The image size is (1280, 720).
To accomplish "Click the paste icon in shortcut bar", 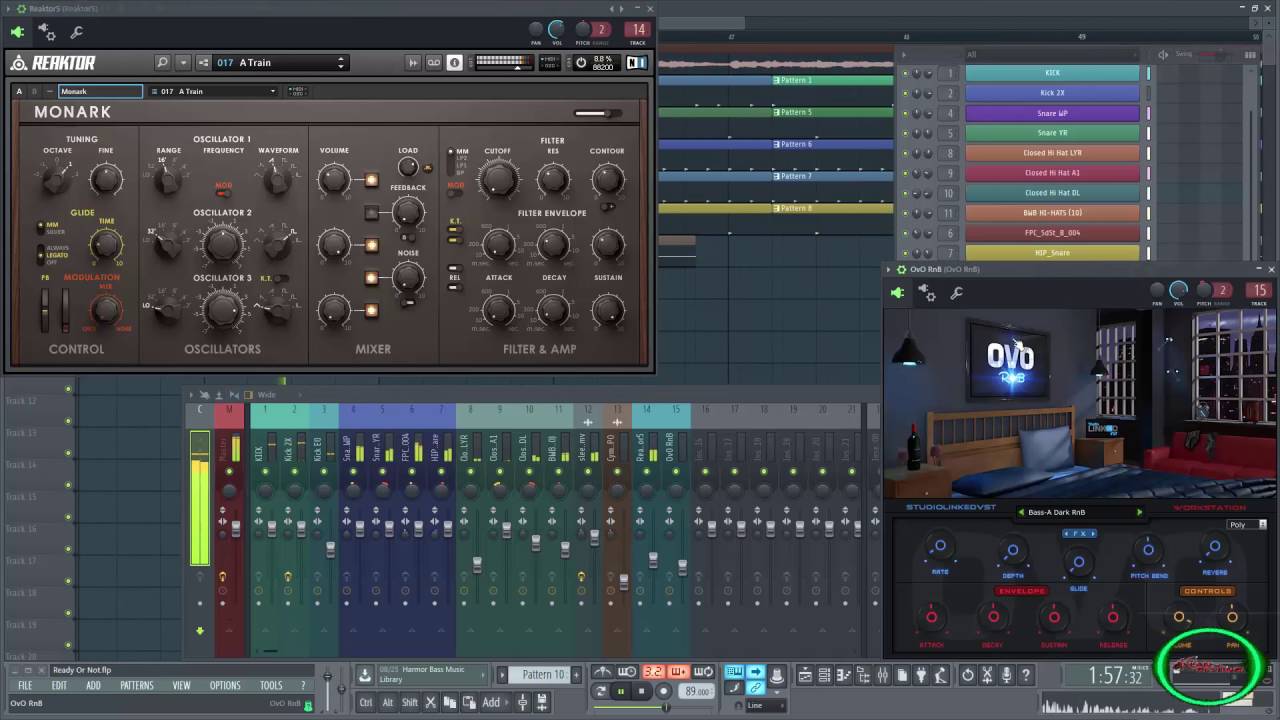I will (468, 703).
